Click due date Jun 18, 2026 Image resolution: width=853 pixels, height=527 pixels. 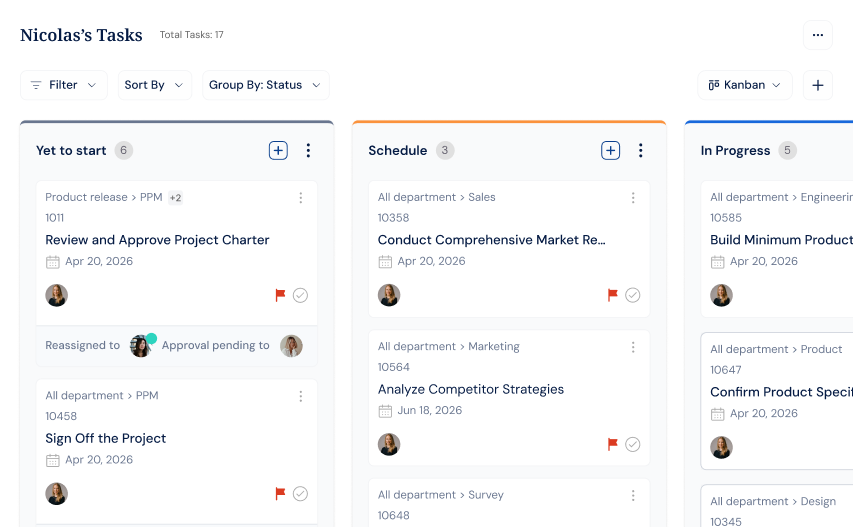430,411
